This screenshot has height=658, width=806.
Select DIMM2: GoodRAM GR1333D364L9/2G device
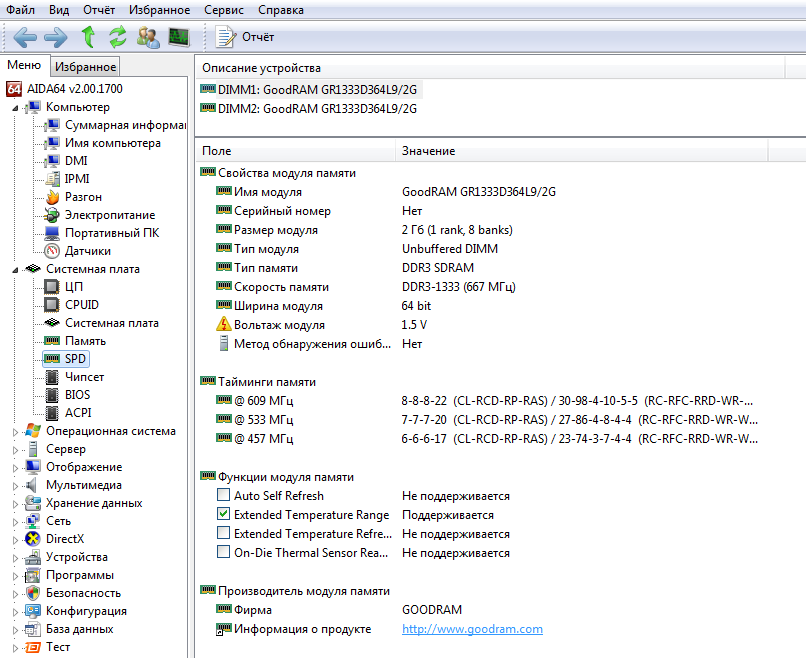point(317,109)
